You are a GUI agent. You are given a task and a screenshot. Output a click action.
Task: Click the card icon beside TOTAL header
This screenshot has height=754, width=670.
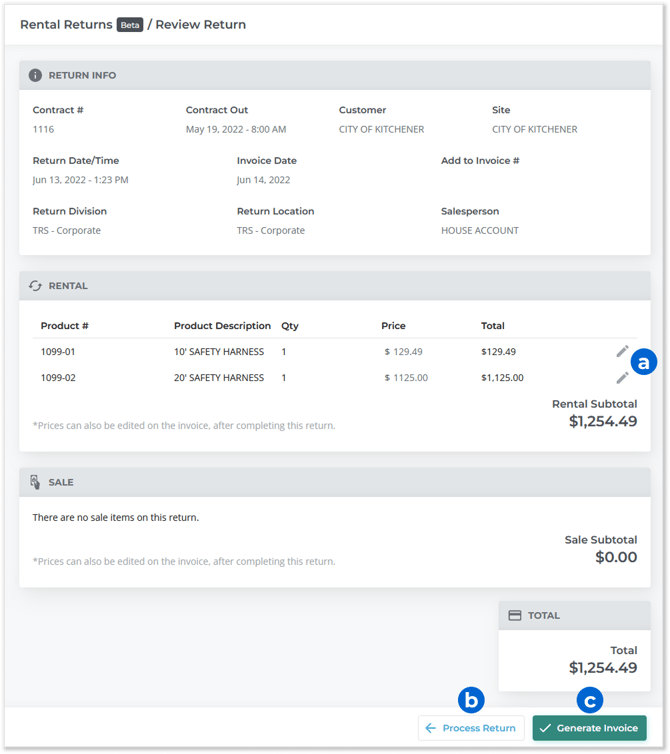click(515, 616)
